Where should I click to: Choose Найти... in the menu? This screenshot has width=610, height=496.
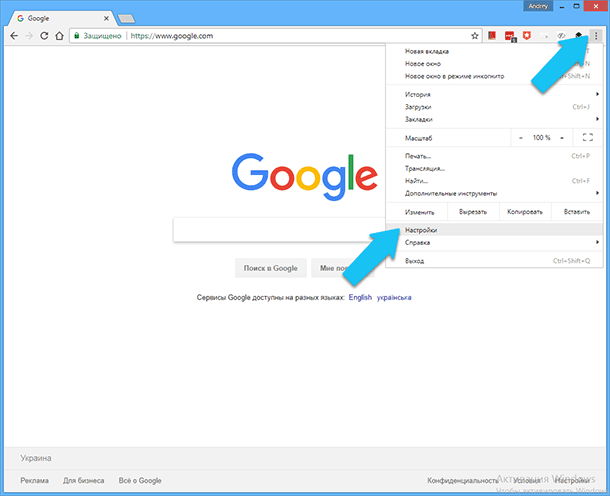[494, 181]
